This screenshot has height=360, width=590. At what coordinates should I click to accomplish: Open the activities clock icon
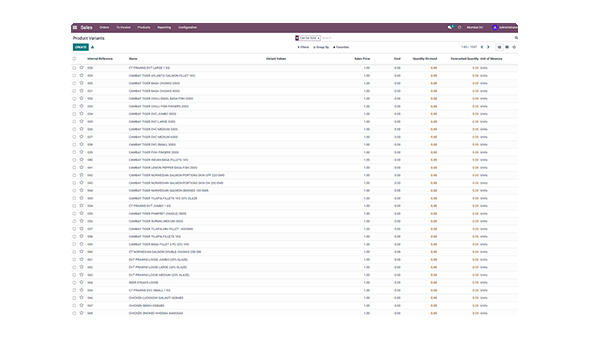[459, 27]
